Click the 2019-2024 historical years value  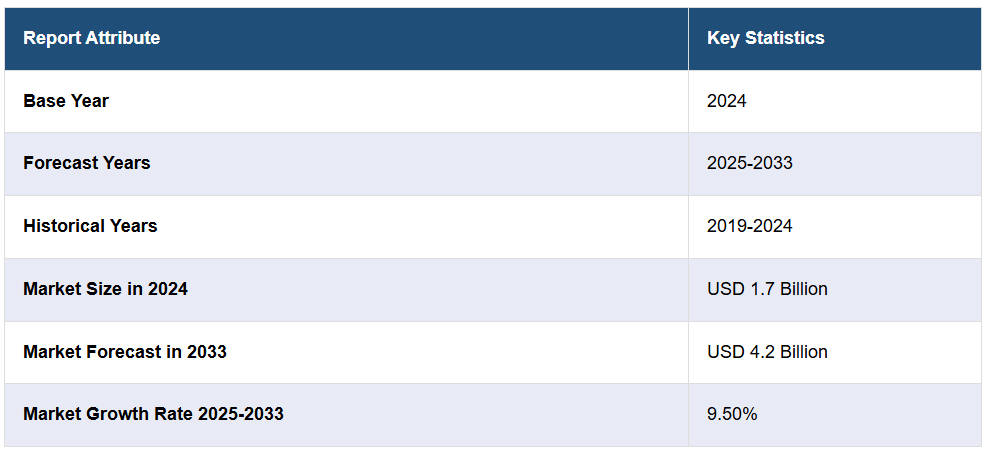[x=749, y=226]
